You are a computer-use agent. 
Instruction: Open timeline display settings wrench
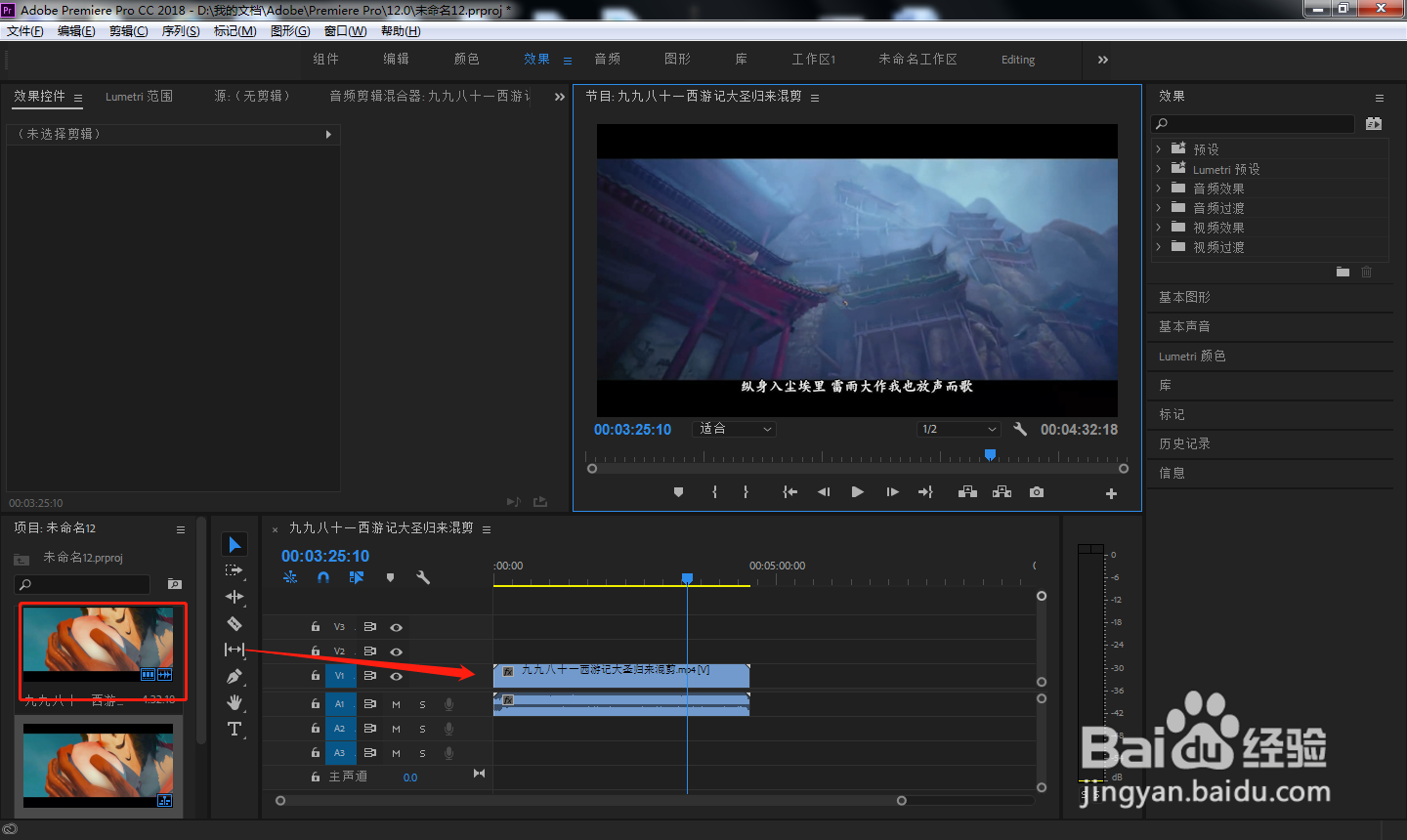pos(423,577)
